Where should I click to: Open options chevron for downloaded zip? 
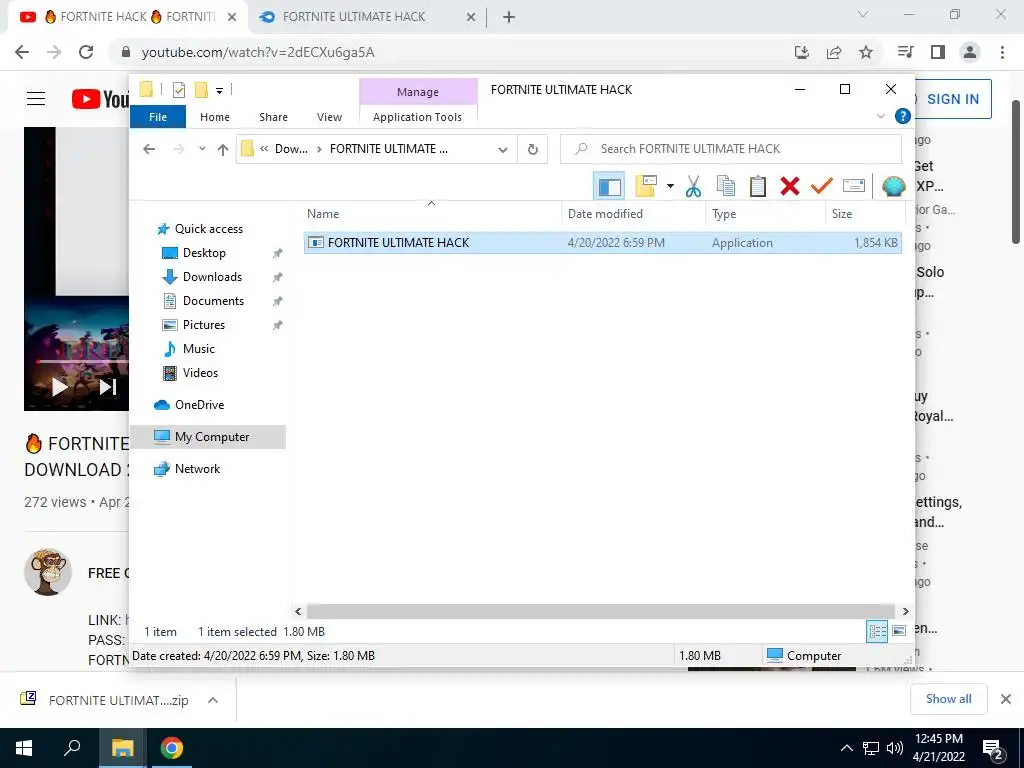point(212,700)
